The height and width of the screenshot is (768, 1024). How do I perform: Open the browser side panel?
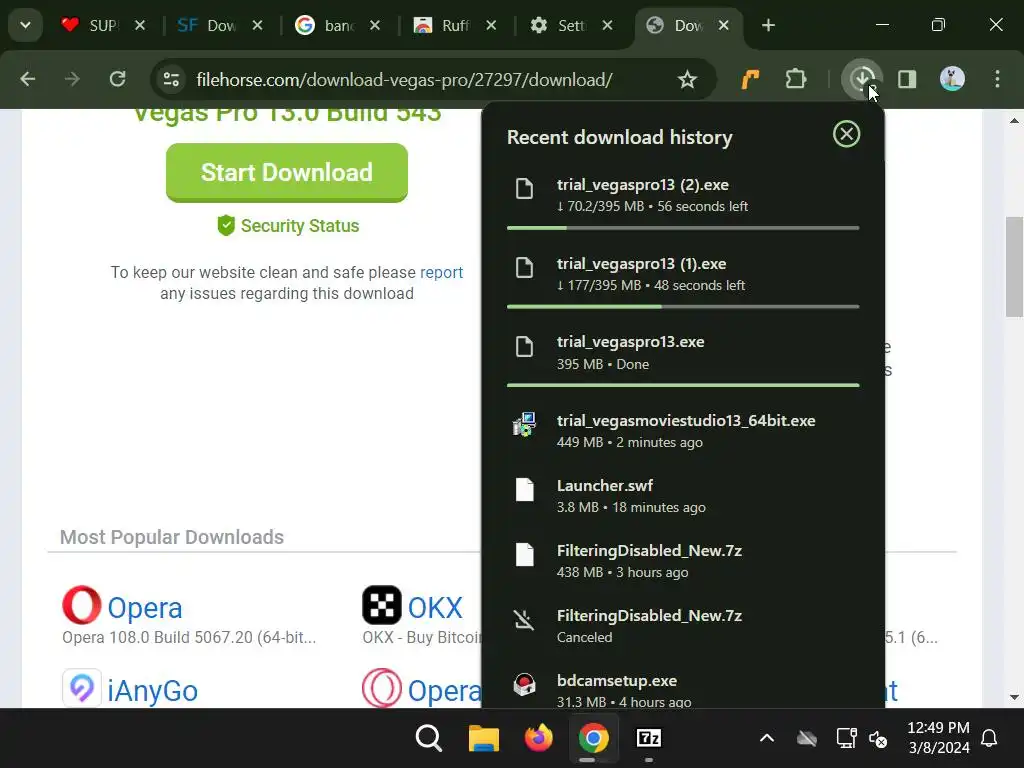(x=907, y=80)
